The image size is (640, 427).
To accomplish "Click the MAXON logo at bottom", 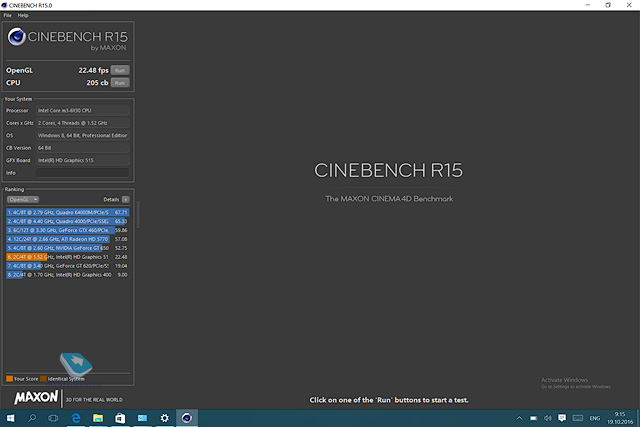I will click(36, 397).
